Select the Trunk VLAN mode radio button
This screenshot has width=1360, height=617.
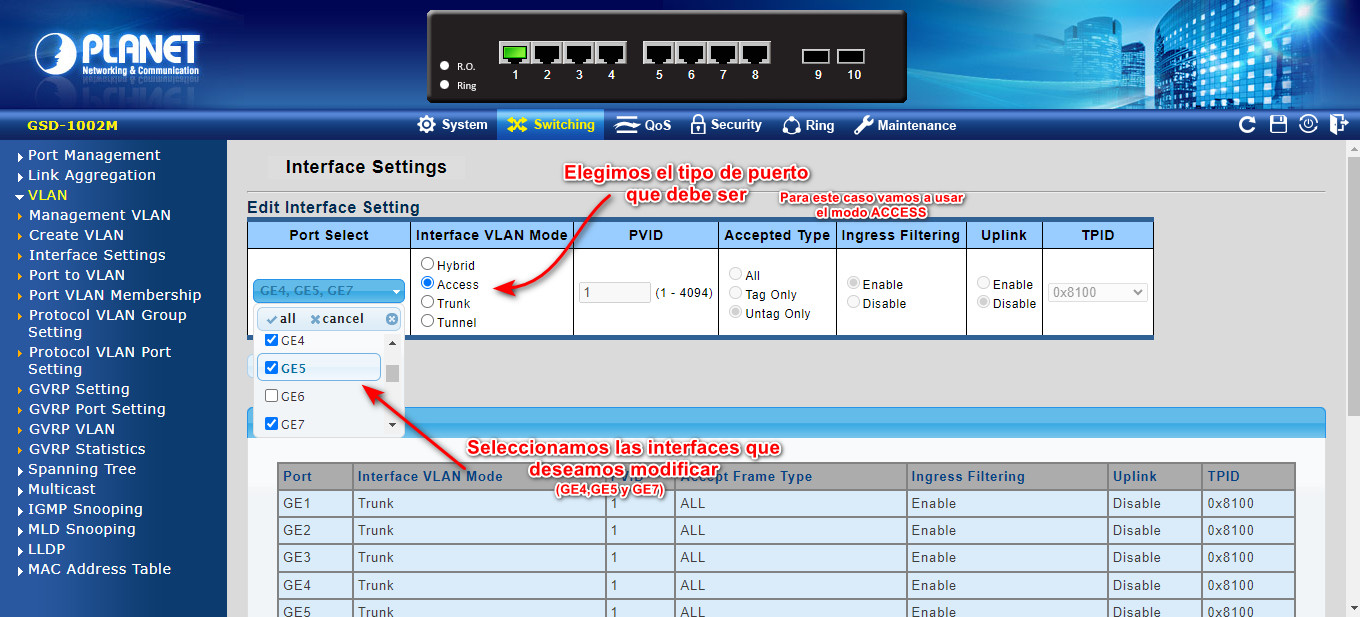pyautogui.click(x=428, y=303)
